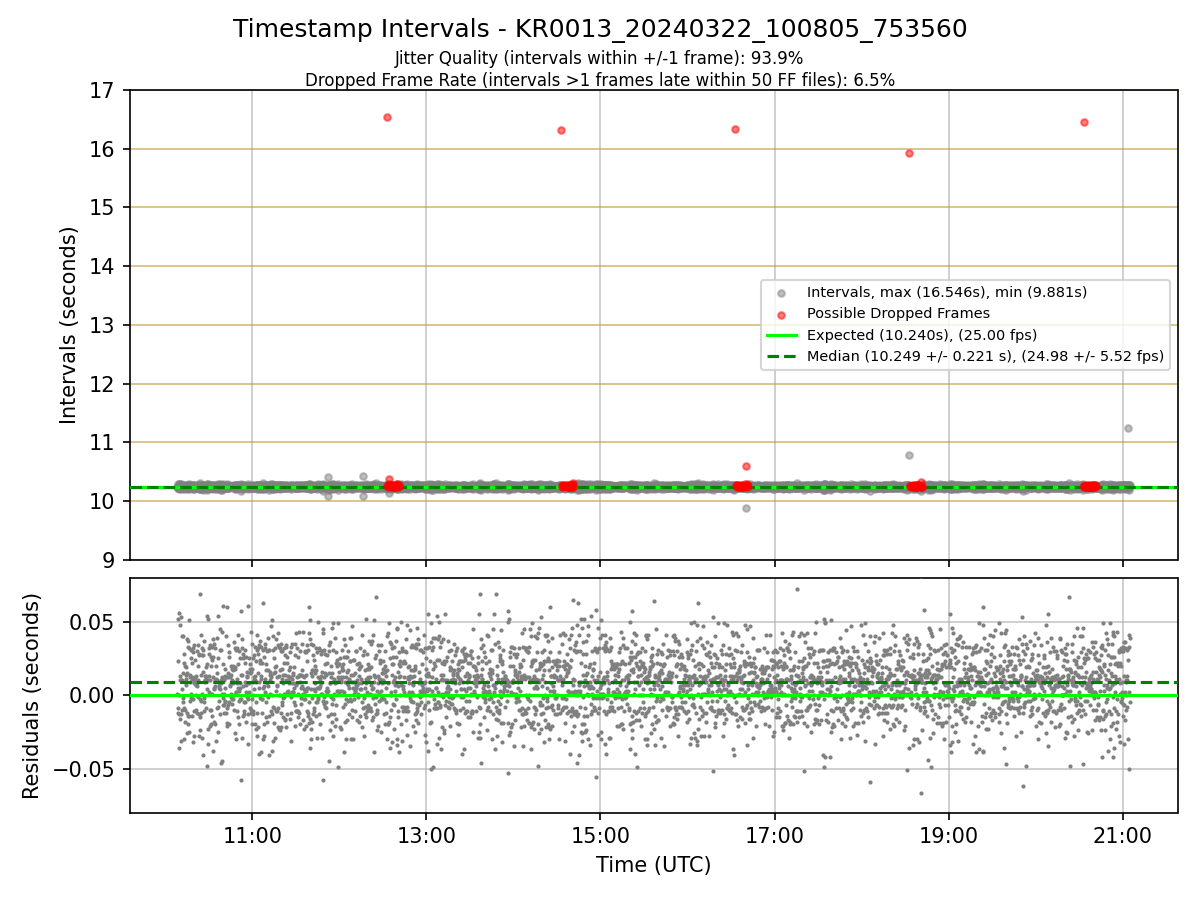
Task: Click the red outlier point near 20:30 above 16
Action: tap(1084, 122)
